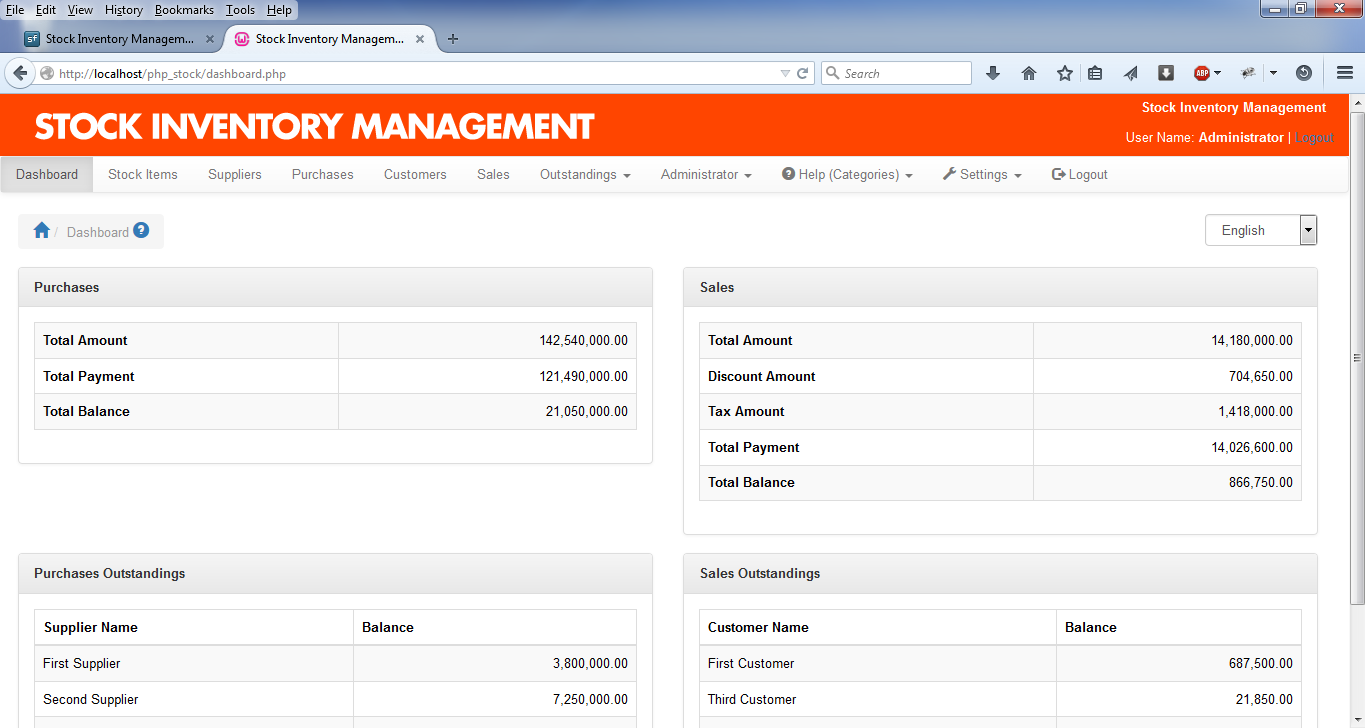Open the Settings dropdown in navbar
Image resolution: width=1365 pixels, height=728 pixels.
pos(982,174)
